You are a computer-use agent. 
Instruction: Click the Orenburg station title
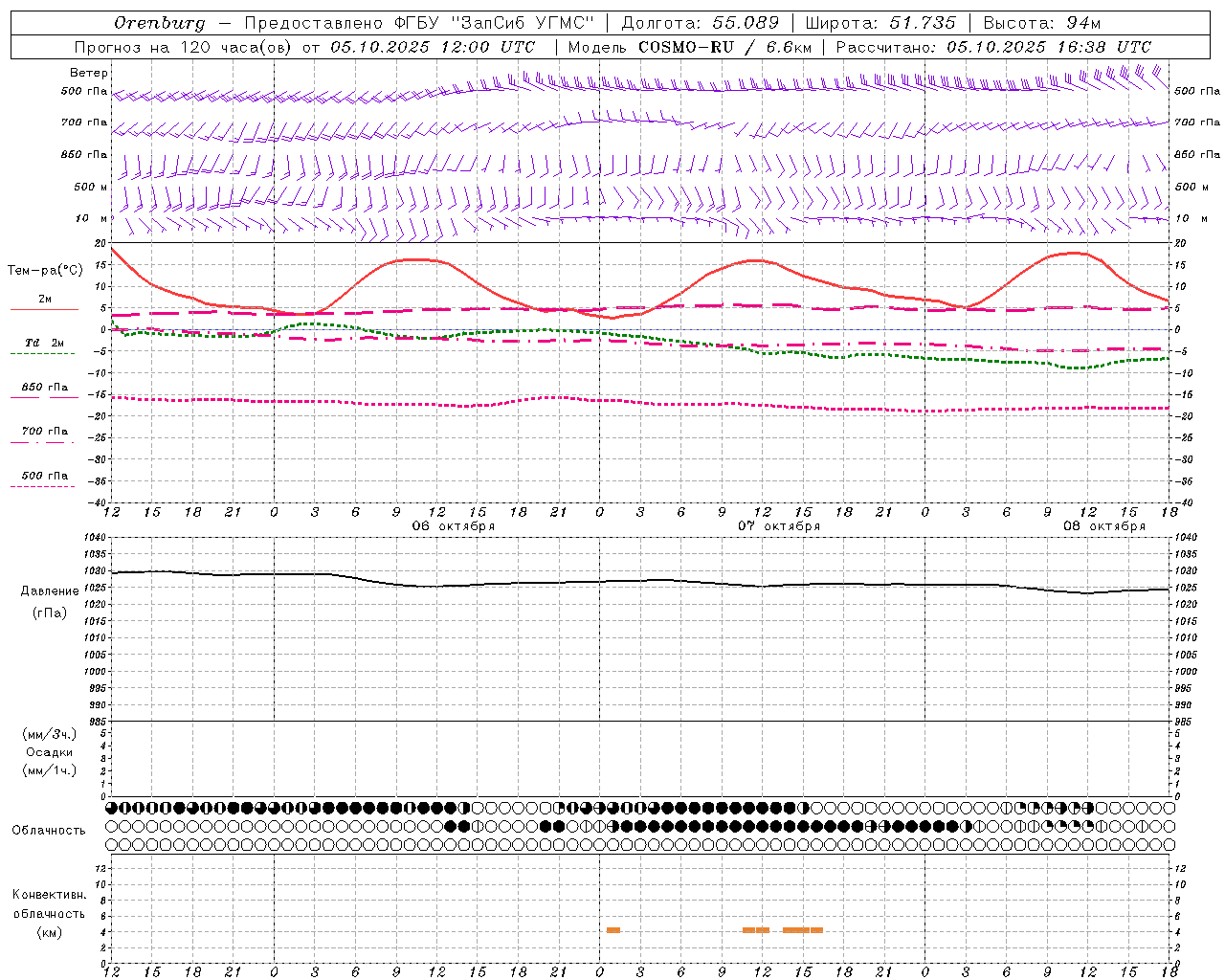point(159,23)
